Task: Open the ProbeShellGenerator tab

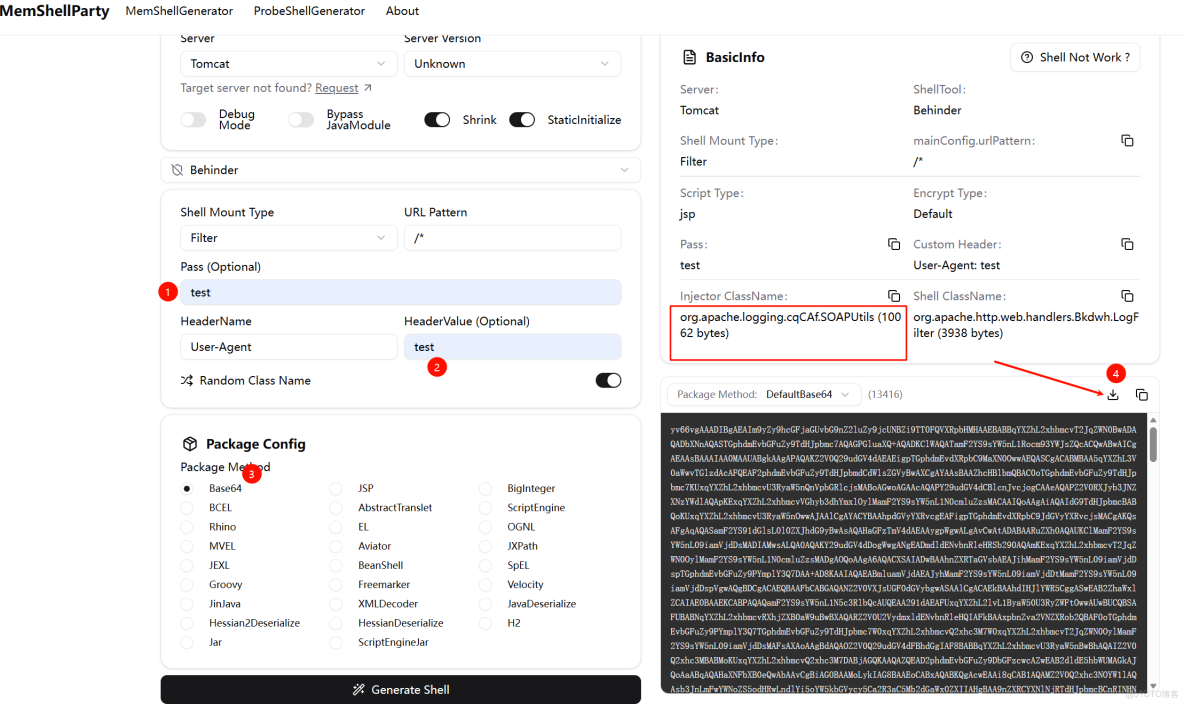Action: pos(309,11)
